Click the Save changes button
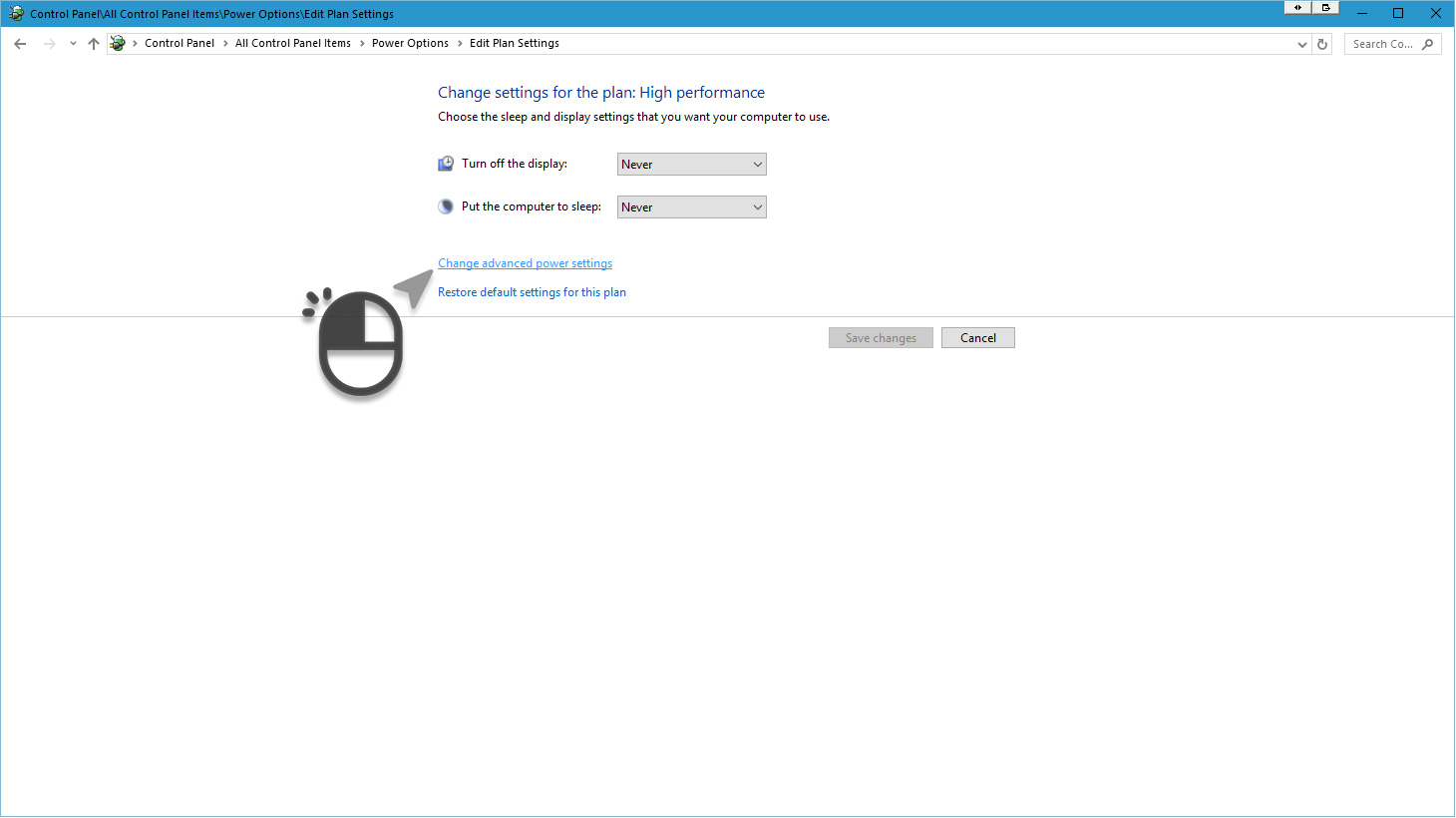This screenshot has width=1456, height=818. [x=881, y=338]
